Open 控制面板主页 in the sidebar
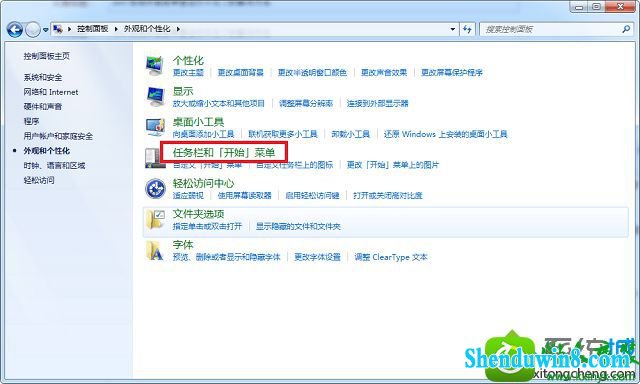Viewport: 640px width, 384px height. (47, 56)
